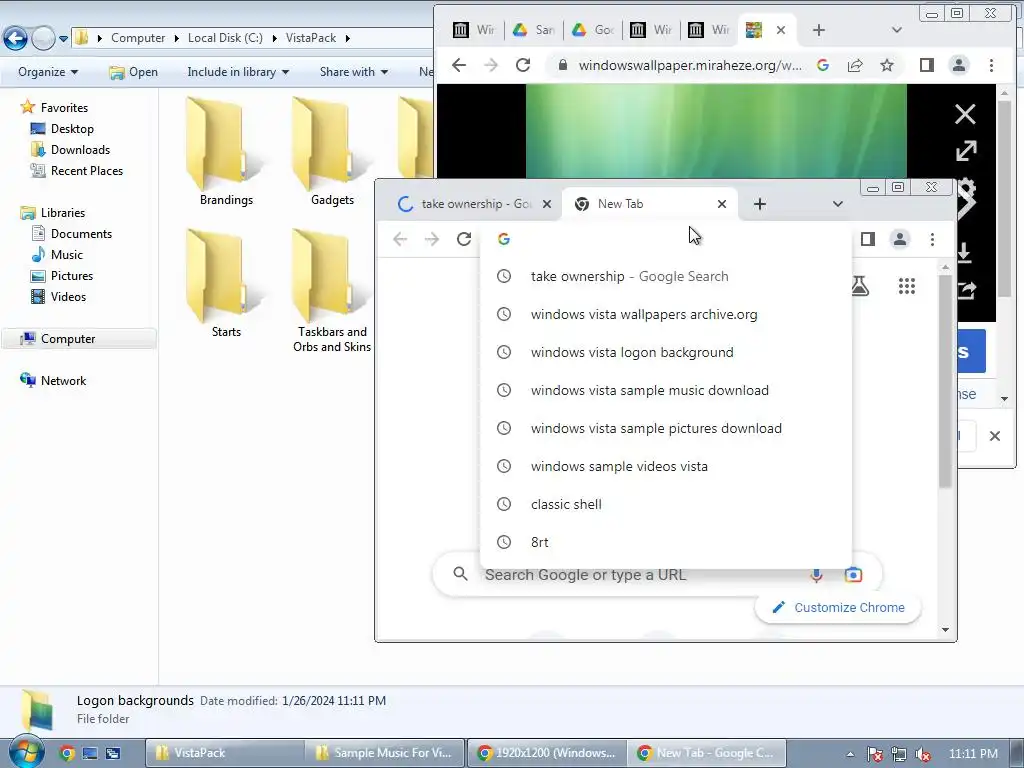Screen dimensions: 1024x768
Task: Open tab search chevron in front Chrome
Action: click(x=837, y=204)
